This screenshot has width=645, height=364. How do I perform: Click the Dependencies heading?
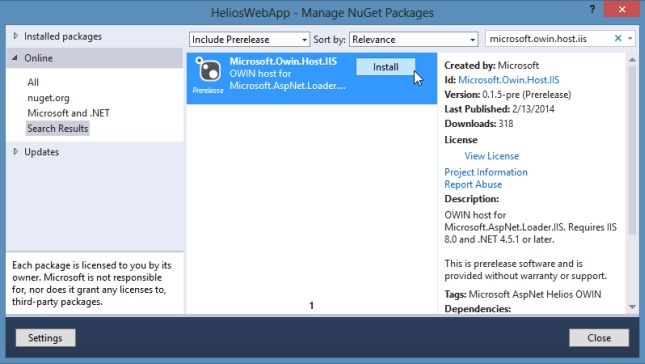[478, 308]
